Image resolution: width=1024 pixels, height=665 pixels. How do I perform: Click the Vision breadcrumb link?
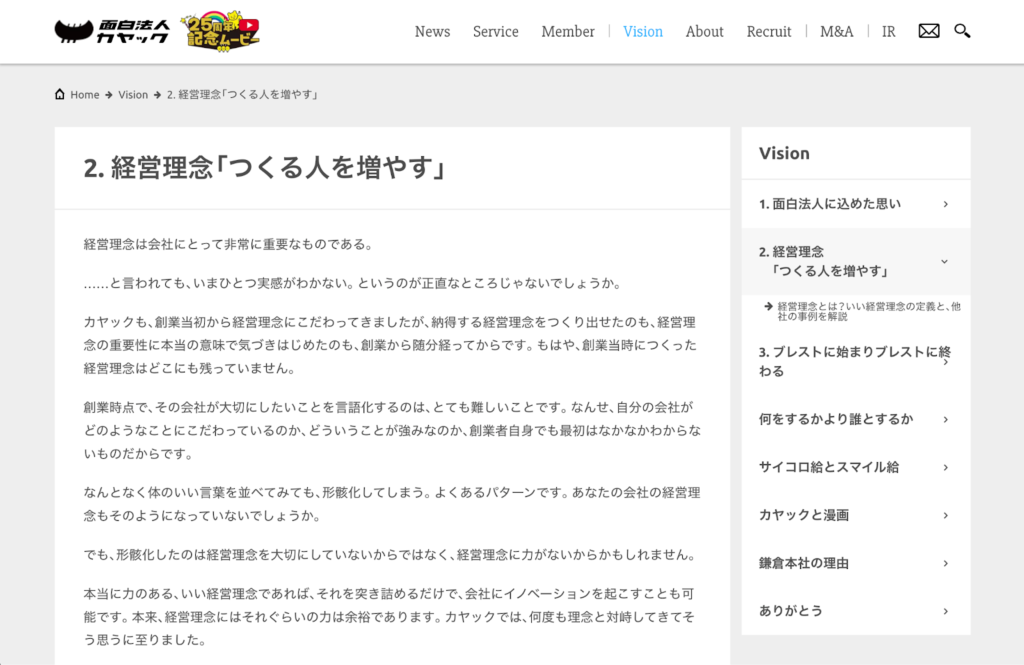(x=133, y=95)
